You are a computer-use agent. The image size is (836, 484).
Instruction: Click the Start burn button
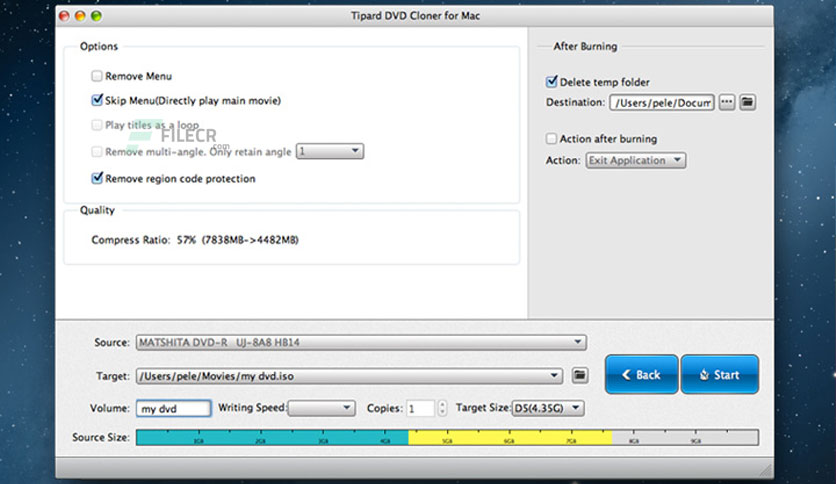[x=720, y=375]
